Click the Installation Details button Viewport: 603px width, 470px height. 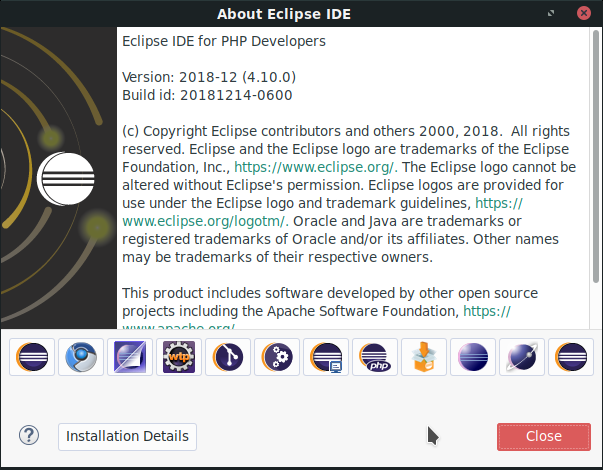(x=127, y=437)
